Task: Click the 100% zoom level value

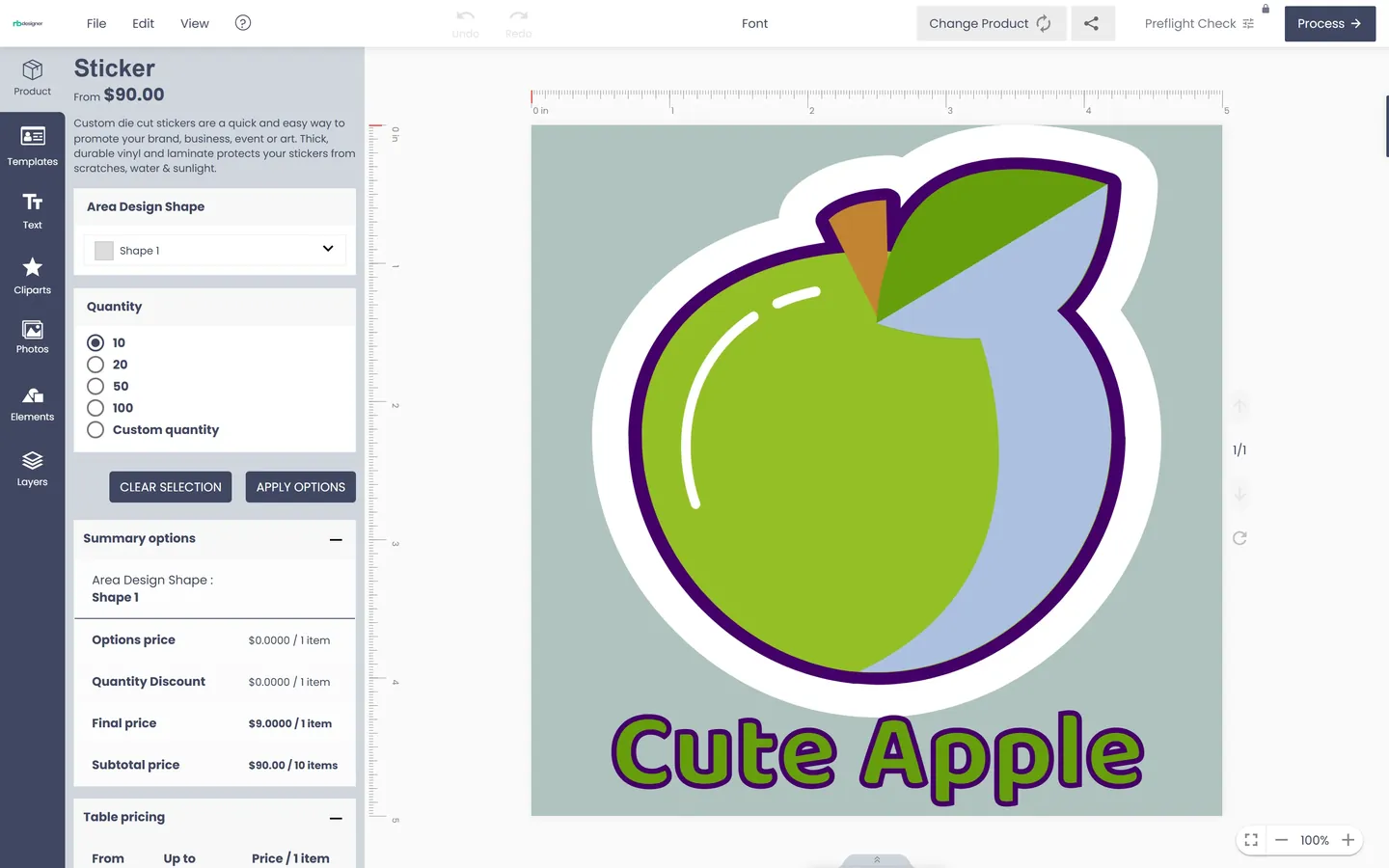Action: (1315, 840)
